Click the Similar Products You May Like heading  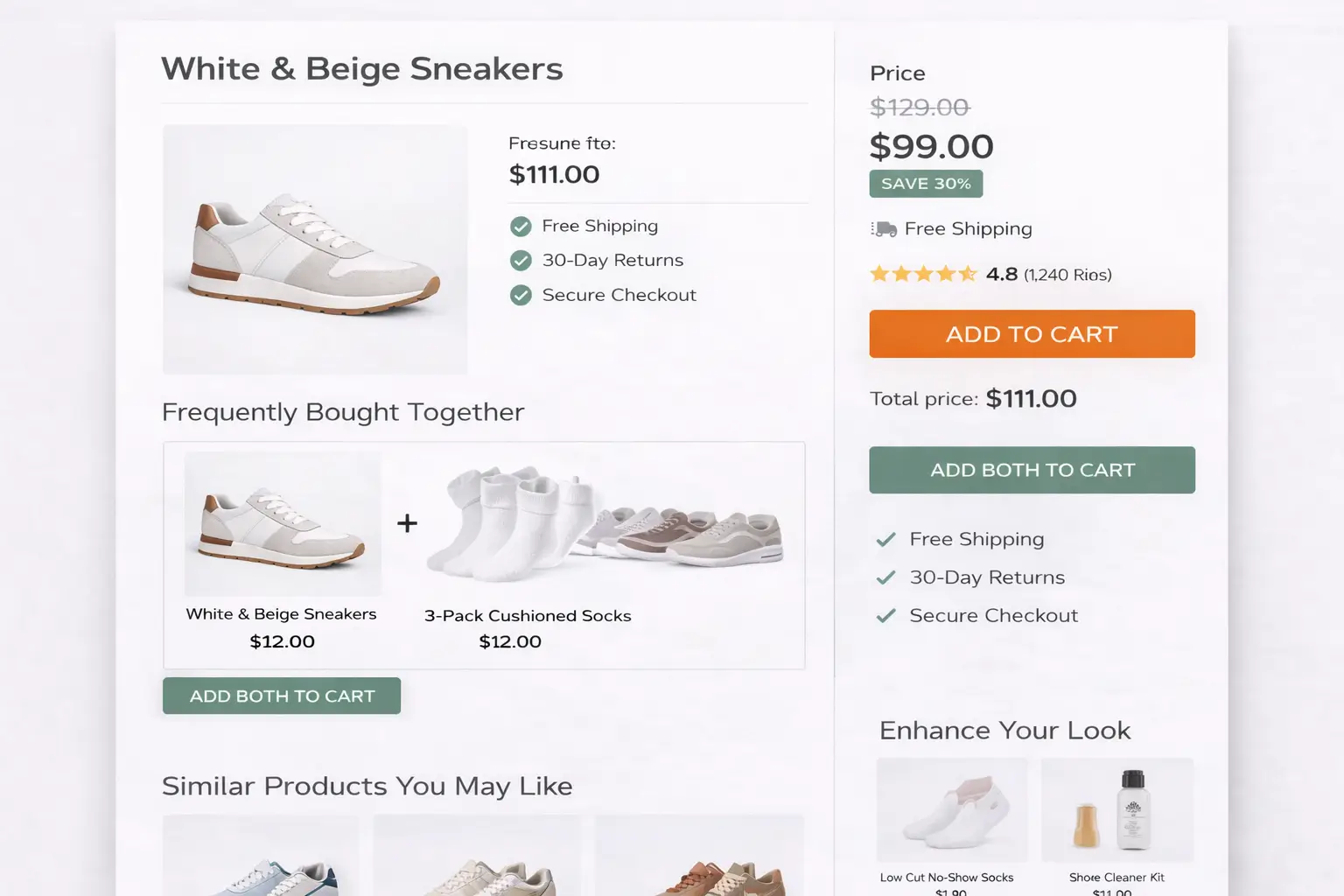[x=367, y=786]
